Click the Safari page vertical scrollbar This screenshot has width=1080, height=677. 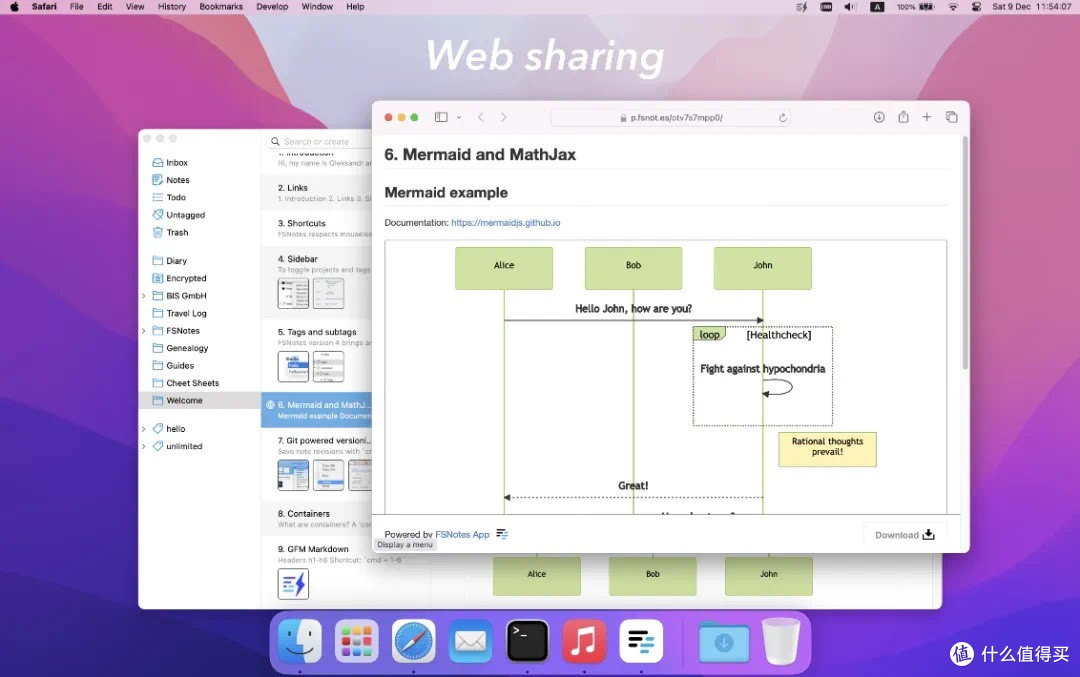[x=965, y=253]
